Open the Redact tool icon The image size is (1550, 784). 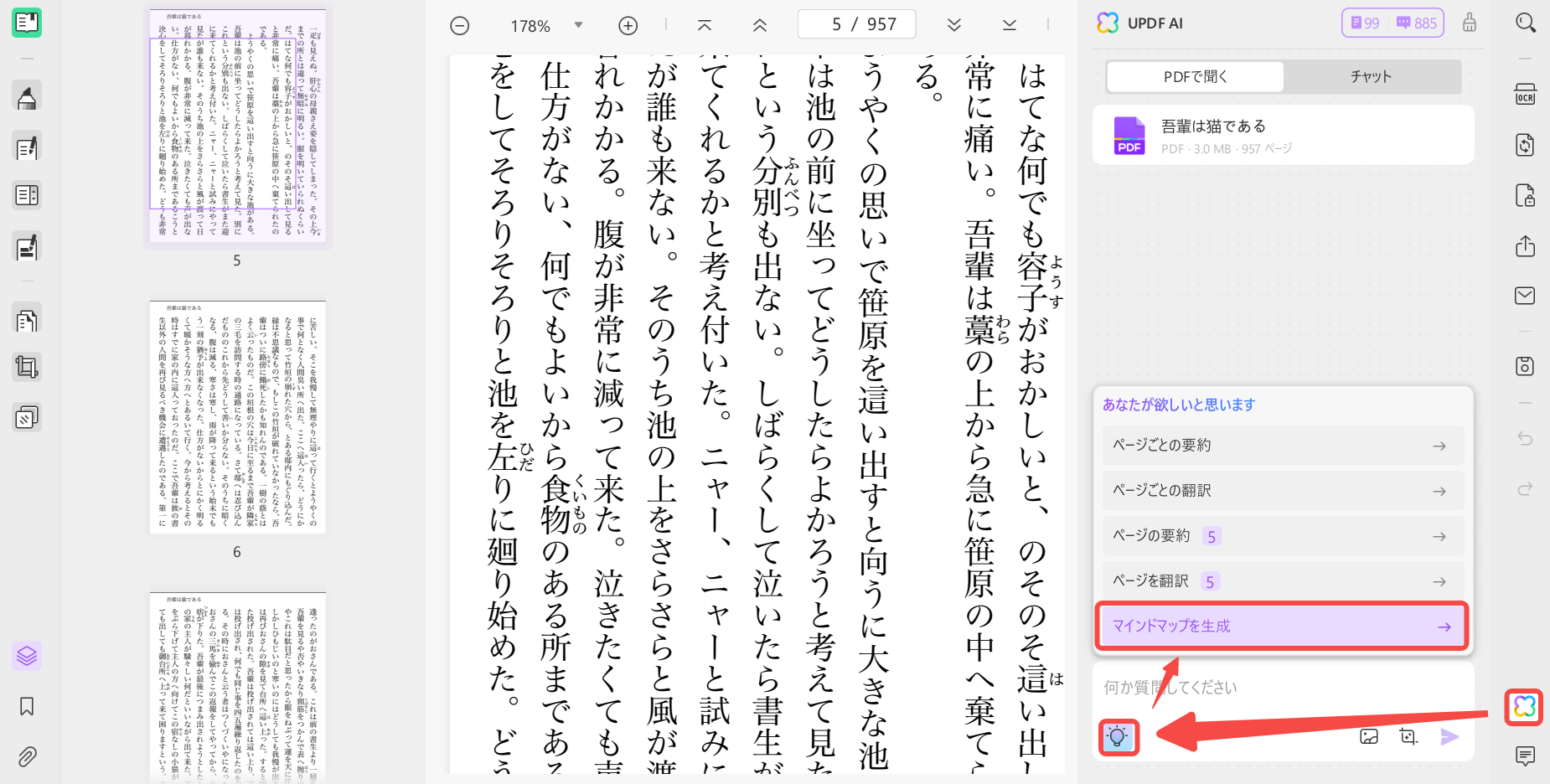[x=27, y=247]
